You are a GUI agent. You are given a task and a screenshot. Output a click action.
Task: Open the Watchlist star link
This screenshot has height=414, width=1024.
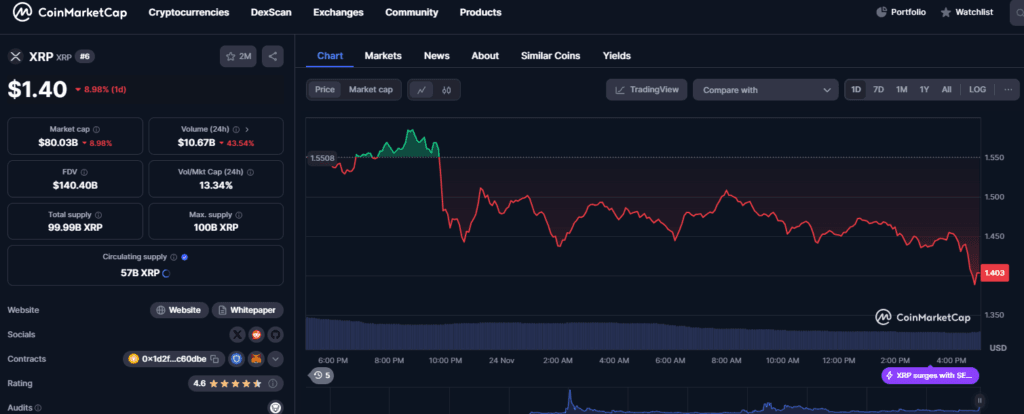point(967,12)
